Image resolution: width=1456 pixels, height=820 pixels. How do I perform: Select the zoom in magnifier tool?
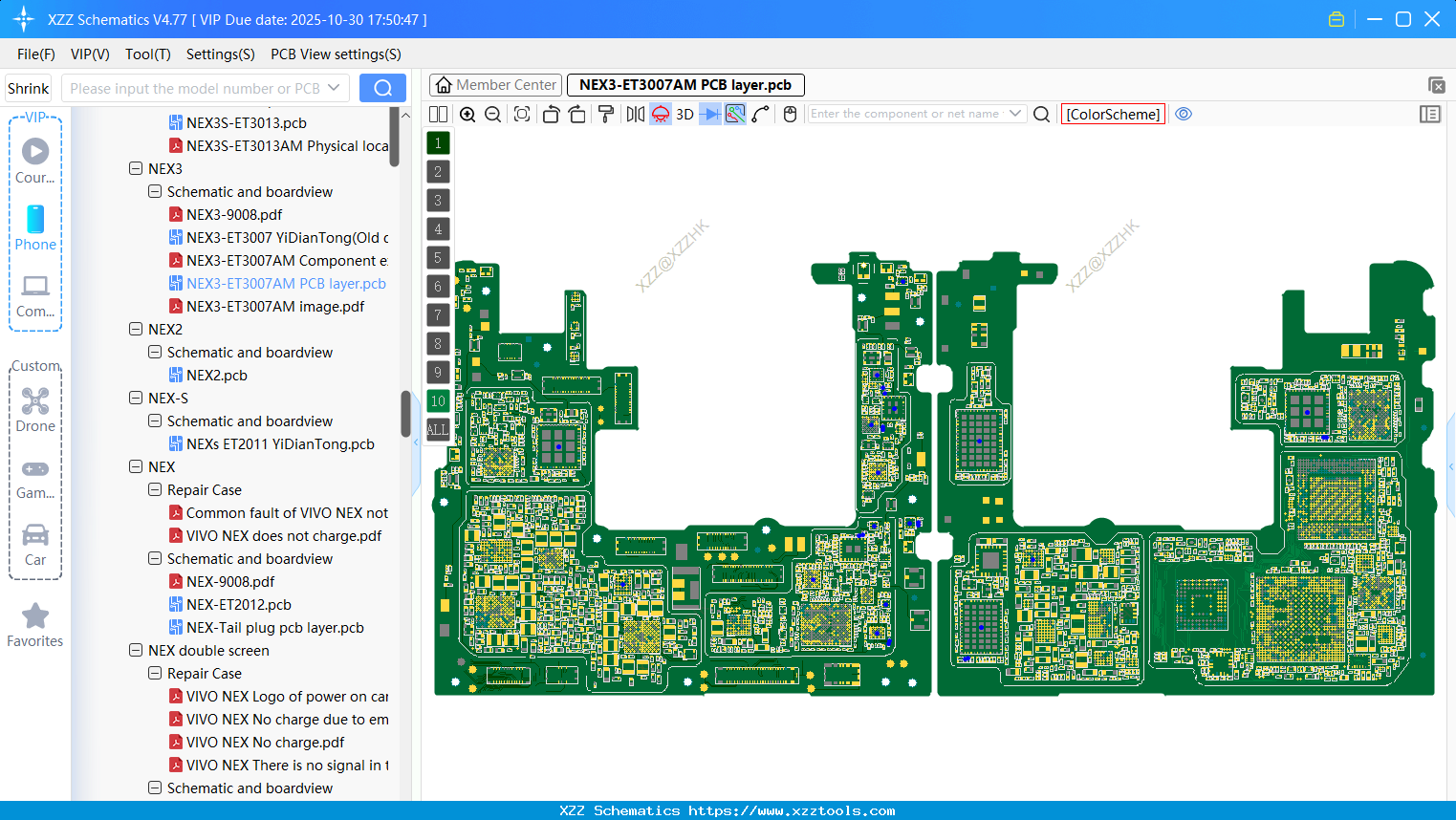(467, 114)
